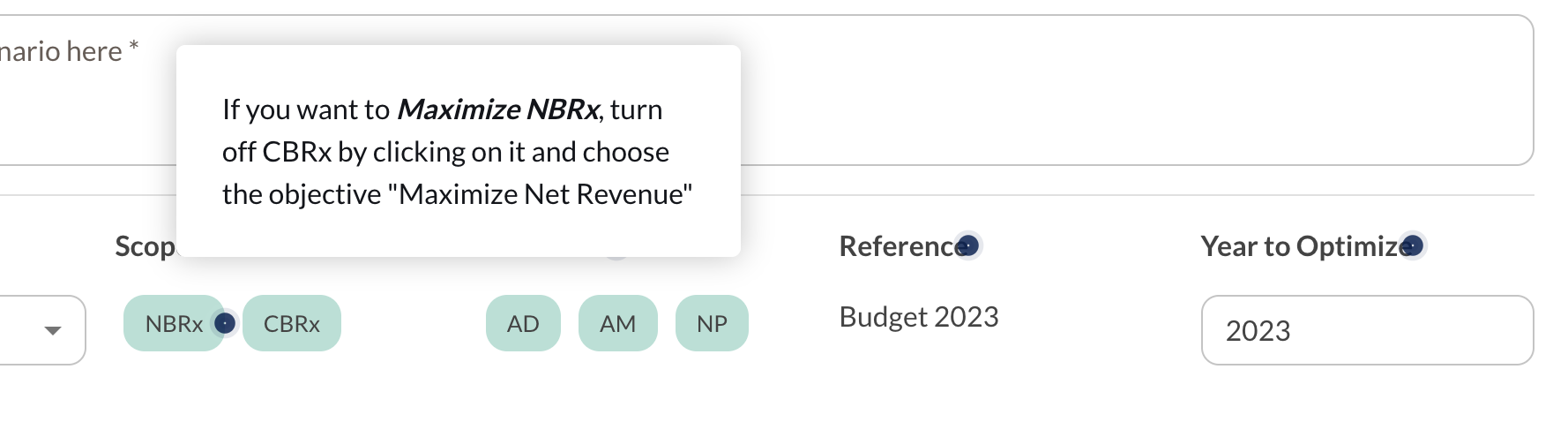Click the info dot beside Year to Optimize
This screenshot has width=1568, height=422.
pos(1412,245)
